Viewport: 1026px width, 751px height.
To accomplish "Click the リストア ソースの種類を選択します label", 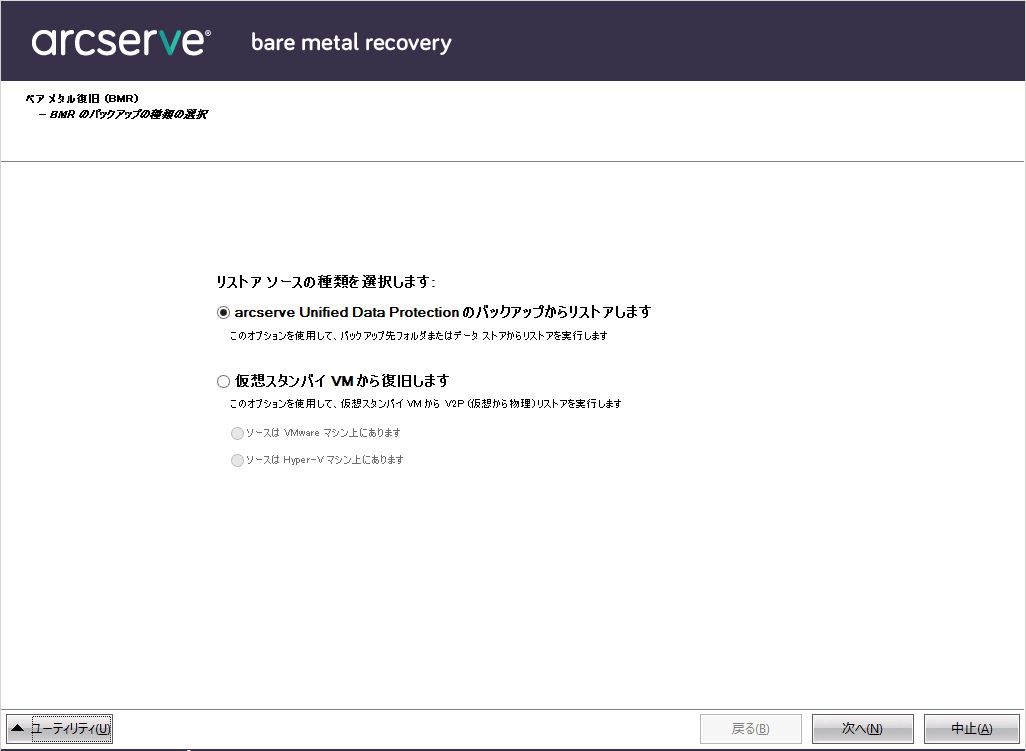I will pyautogui.click(x=325, y=282).
